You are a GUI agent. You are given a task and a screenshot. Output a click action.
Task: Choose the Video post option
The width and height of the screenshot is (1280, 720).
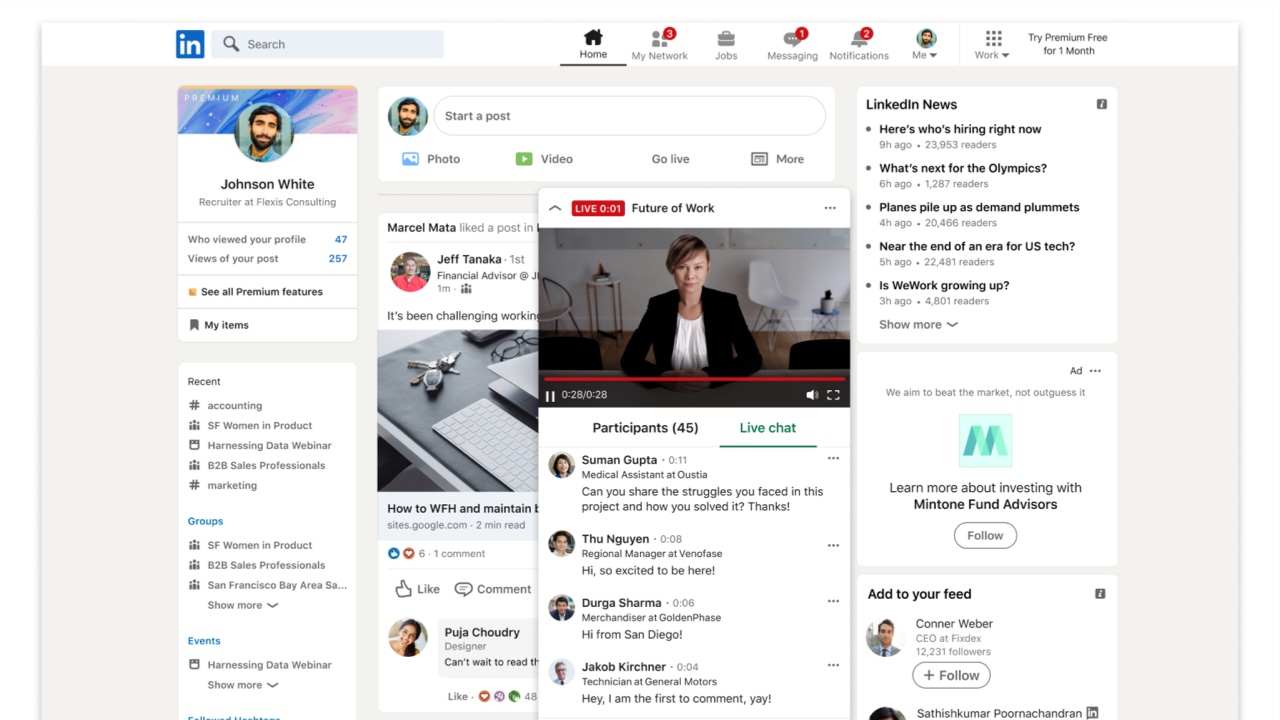pyautogui.click(x=544, y=159)
